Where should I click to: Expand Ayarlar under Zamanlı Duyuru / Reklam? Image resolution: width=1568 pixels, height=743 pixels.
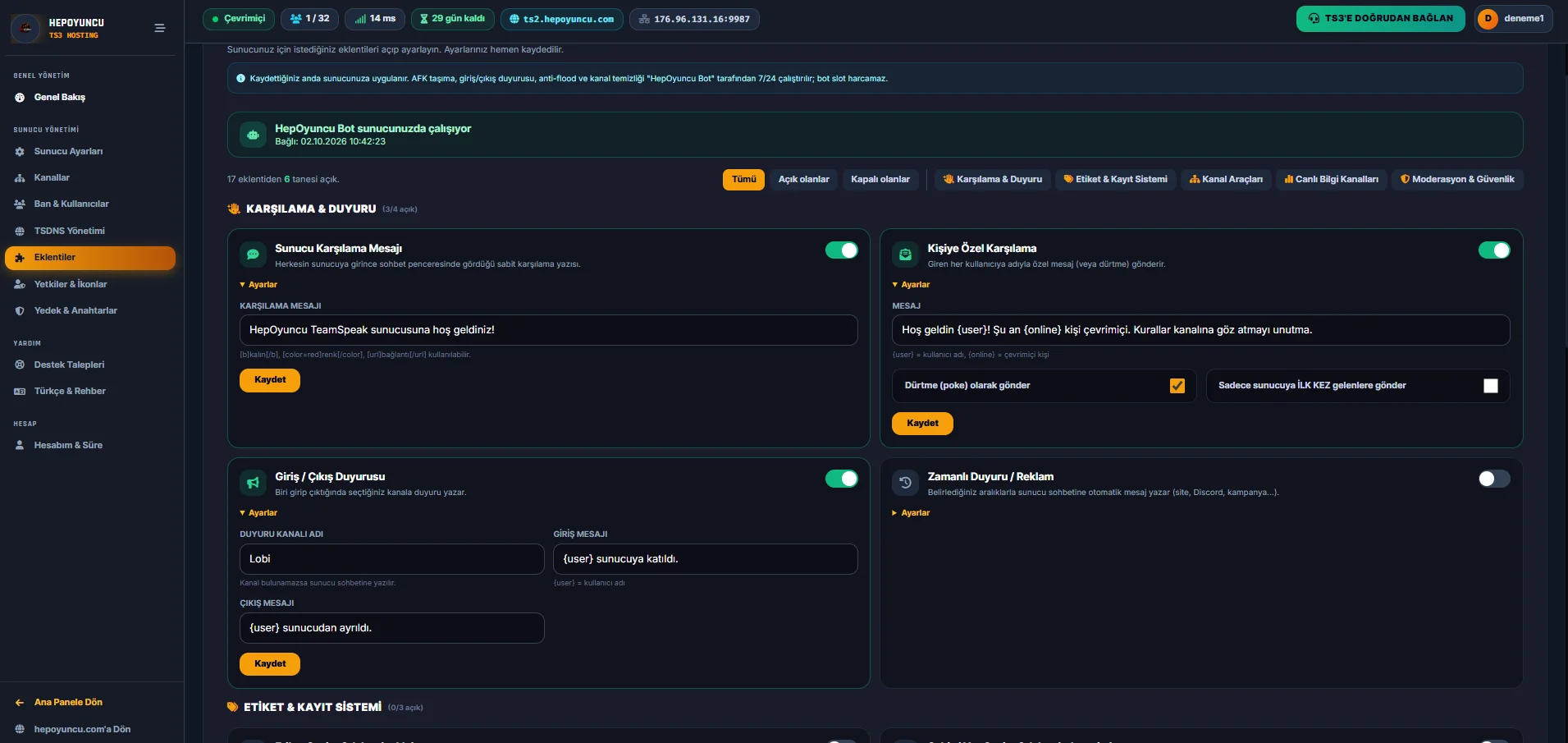(x=911, y=513)
